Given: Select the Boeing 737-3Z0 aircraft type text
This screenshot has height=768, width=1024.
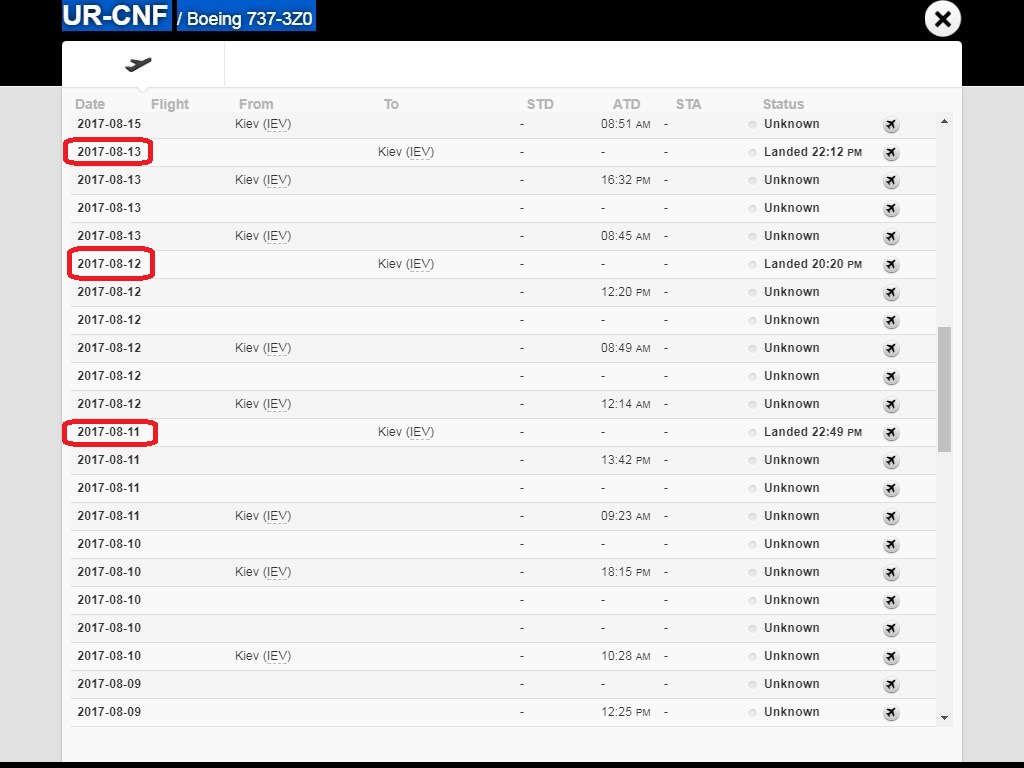Looking at the screenshot, I should pyautogui.click(x=249, y=18).
